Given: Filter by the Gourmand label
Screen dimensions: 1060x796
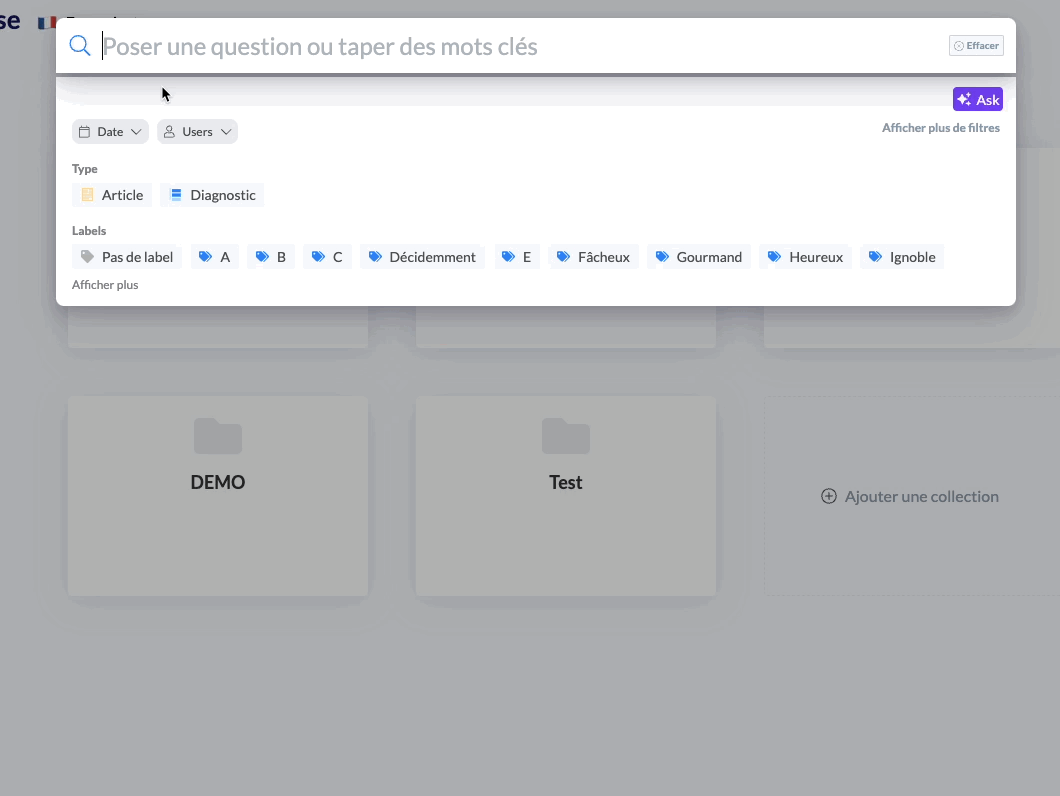Looking at the screenshot, I should (x=698, y=257).
